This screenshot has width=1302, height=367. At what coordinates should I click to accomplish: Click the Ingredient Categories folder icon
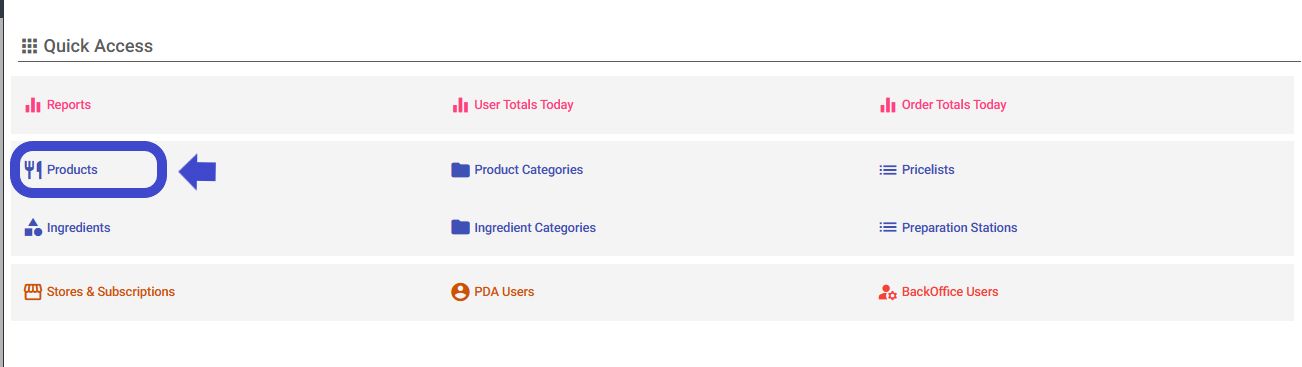coord(460,228)
